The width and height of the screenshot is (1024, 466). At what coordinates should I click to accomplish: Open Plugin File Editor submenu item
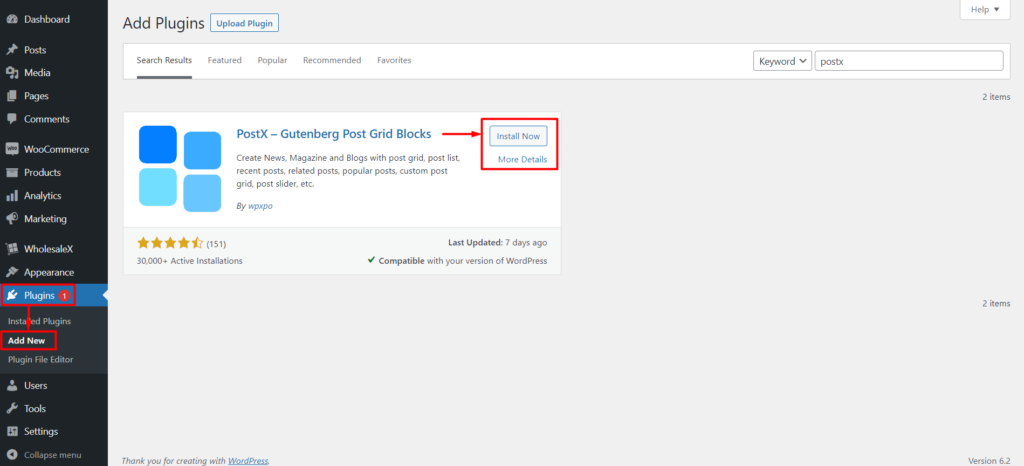pos(40,360)
